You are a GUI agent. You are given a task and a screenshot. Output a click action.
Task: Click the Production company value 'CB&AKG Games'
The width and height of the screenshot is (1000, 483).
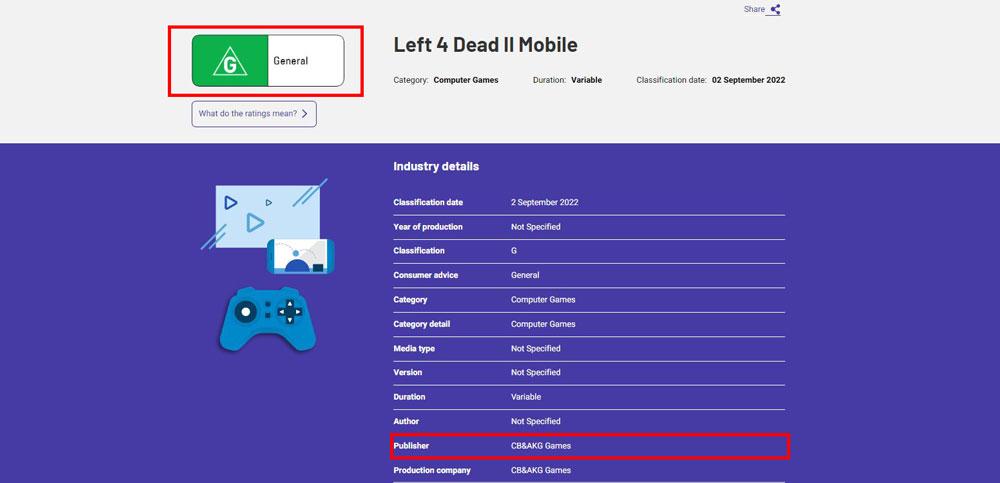pyautogui.click(x=541, y=470)
